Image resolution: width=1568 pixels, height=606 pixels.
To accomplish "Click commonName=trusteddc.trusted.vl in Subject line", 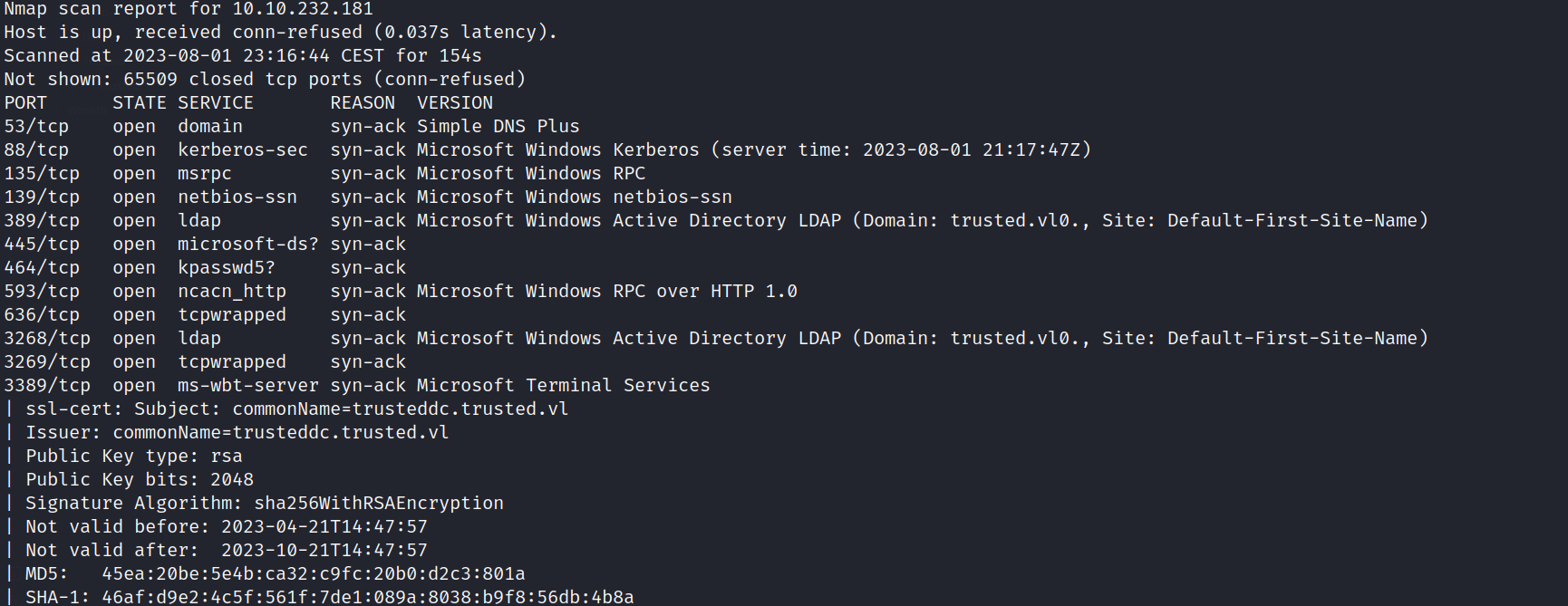I will pyautogui.click(x=401, y=409).
